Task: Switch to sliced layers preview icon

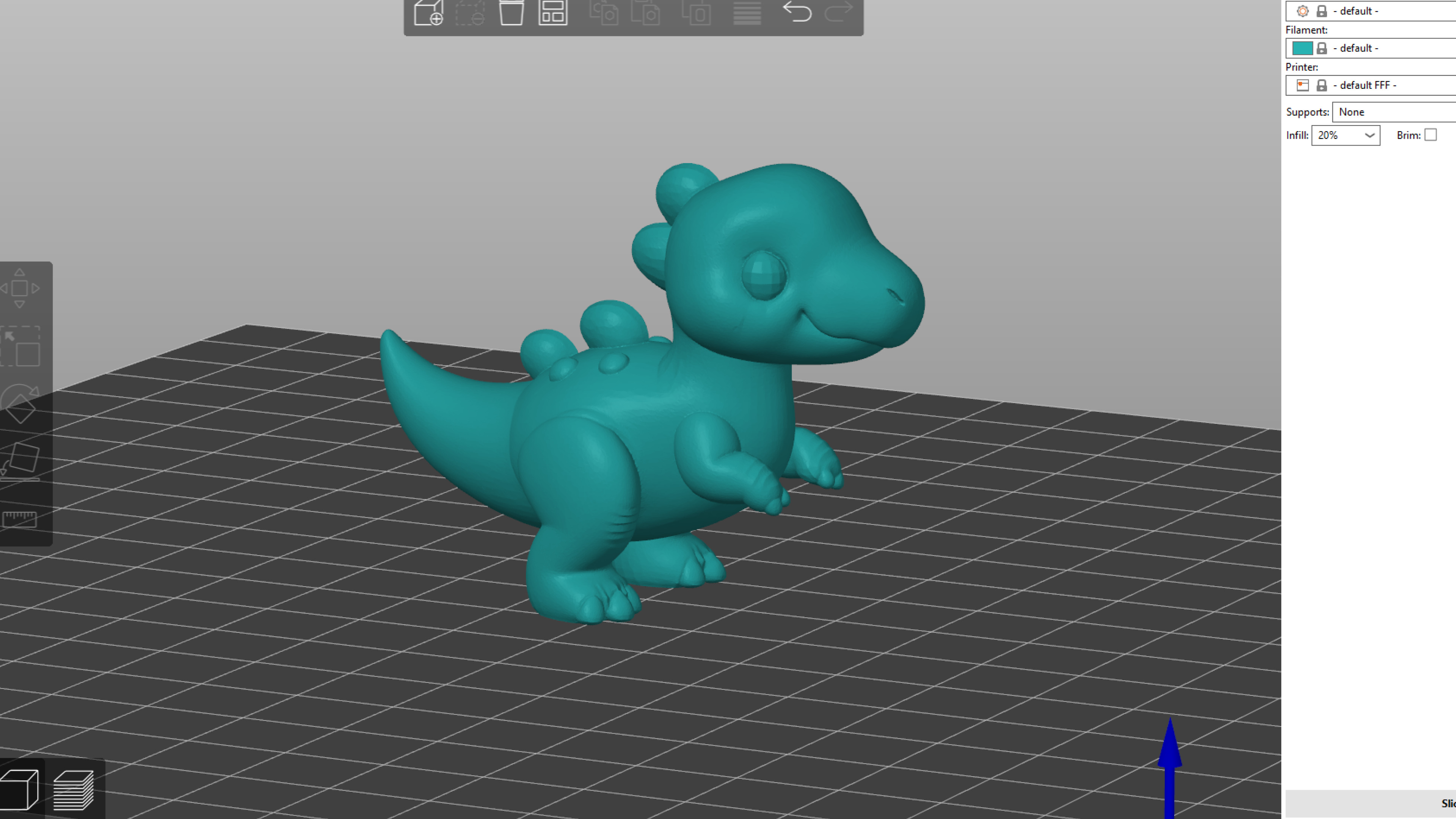Action: [74, 789]
